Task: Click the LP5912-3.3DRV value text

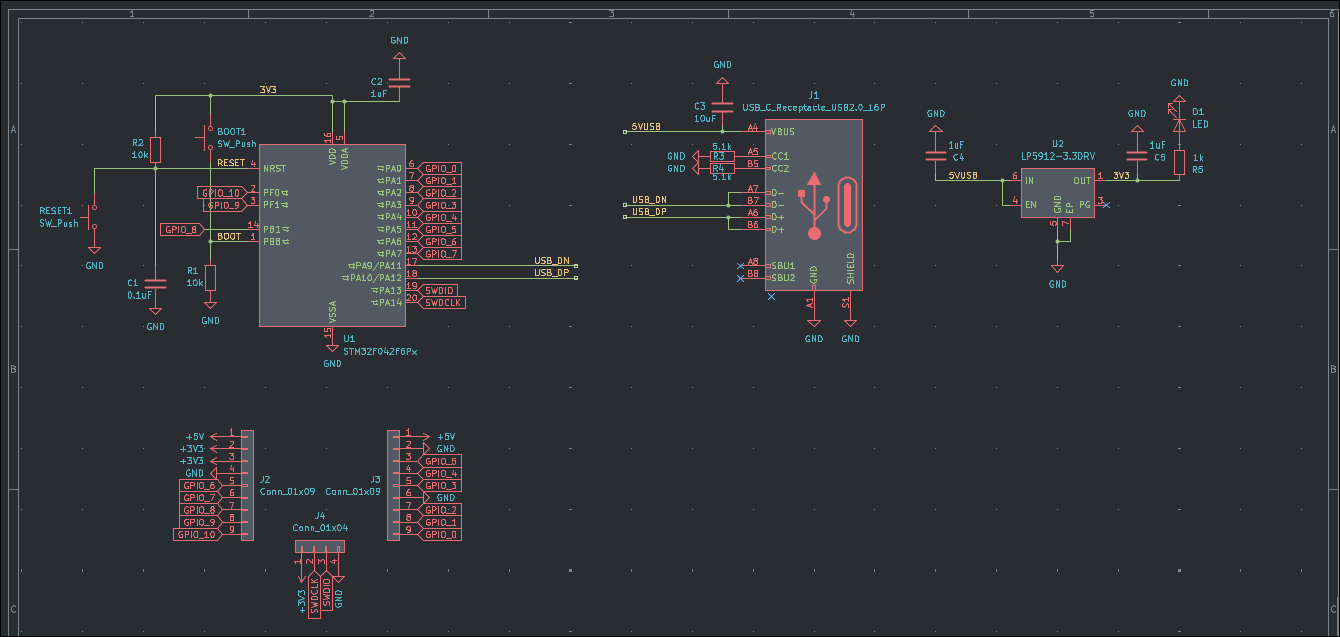Action: (x=1057, y=156)
